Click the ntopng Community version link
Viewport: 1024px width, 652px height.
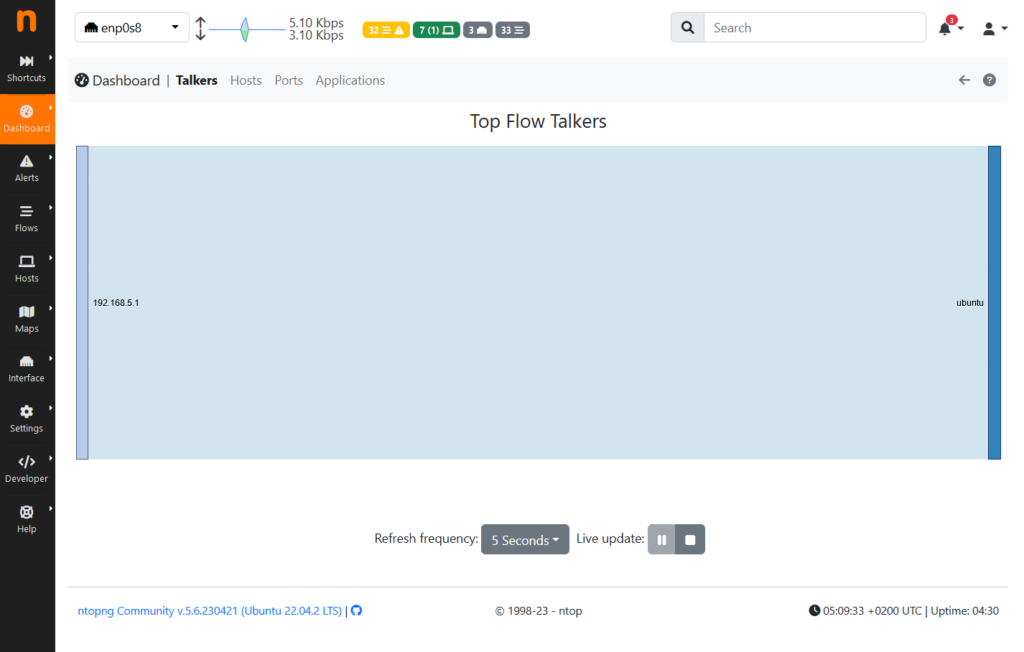tap(208, 610)
